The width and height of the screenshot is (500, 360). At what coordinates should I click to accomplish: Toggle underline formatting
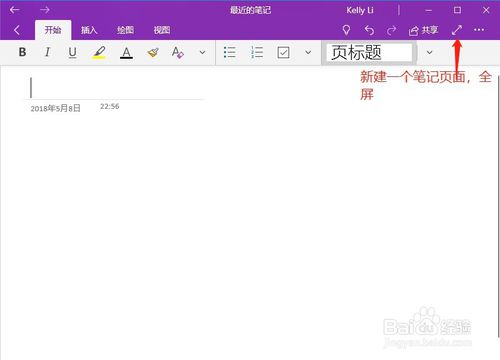click(72, 52)
